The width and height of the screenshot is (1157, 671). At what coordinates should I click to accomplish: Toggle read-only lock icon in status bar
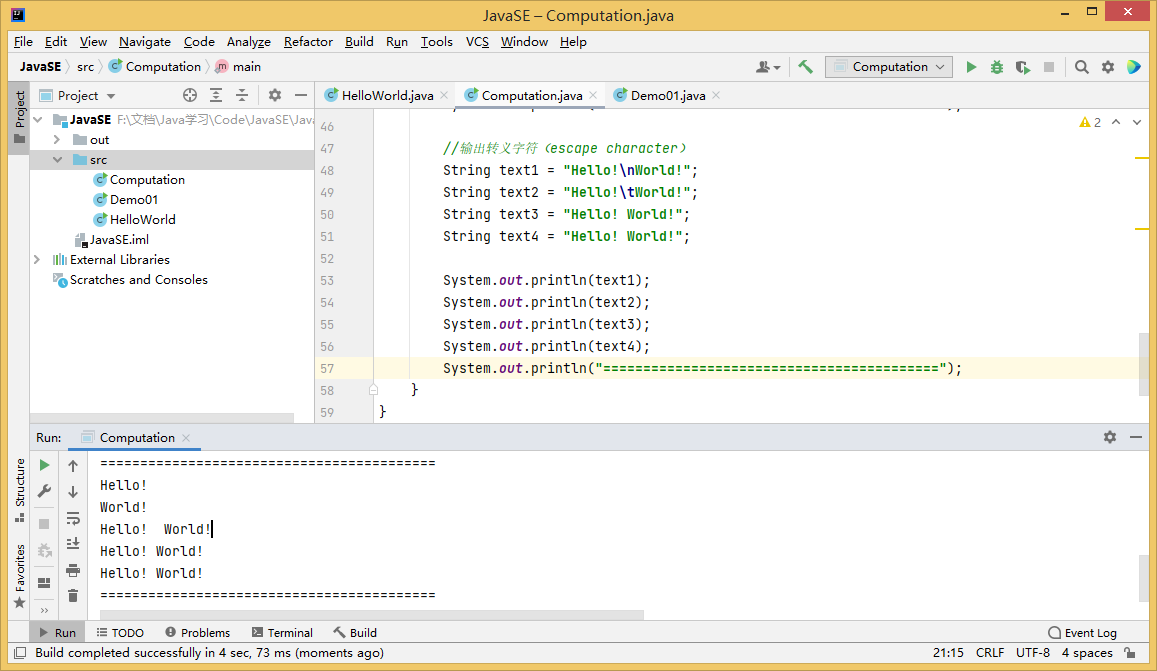click(1130, 653)
